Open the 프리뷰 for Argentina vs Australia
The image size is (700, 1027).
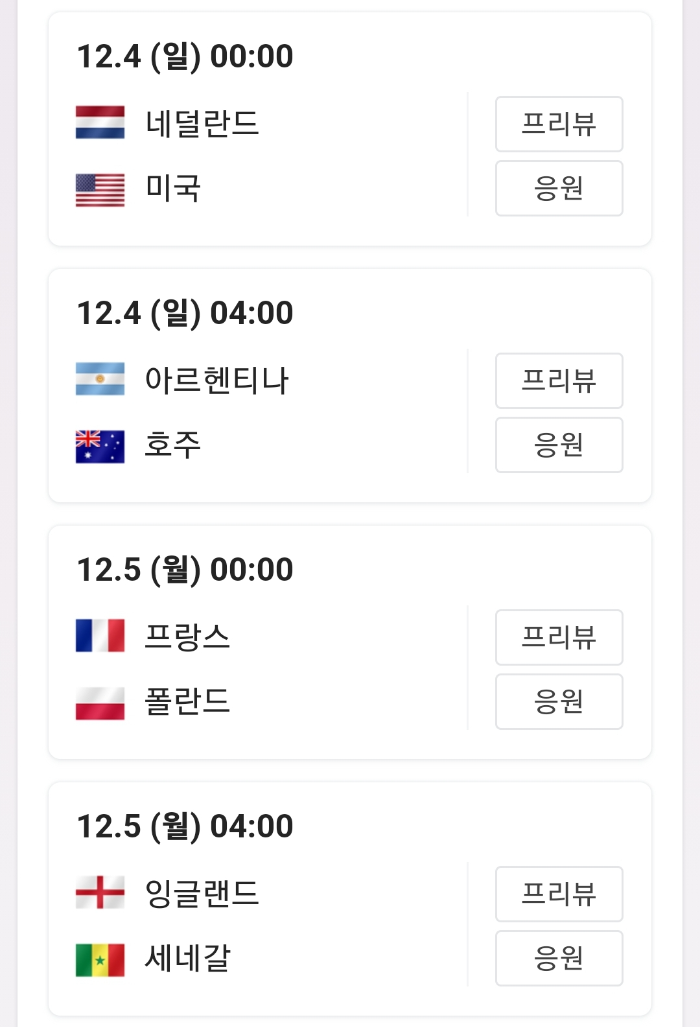pyautogui.click(x=559, y=381)
